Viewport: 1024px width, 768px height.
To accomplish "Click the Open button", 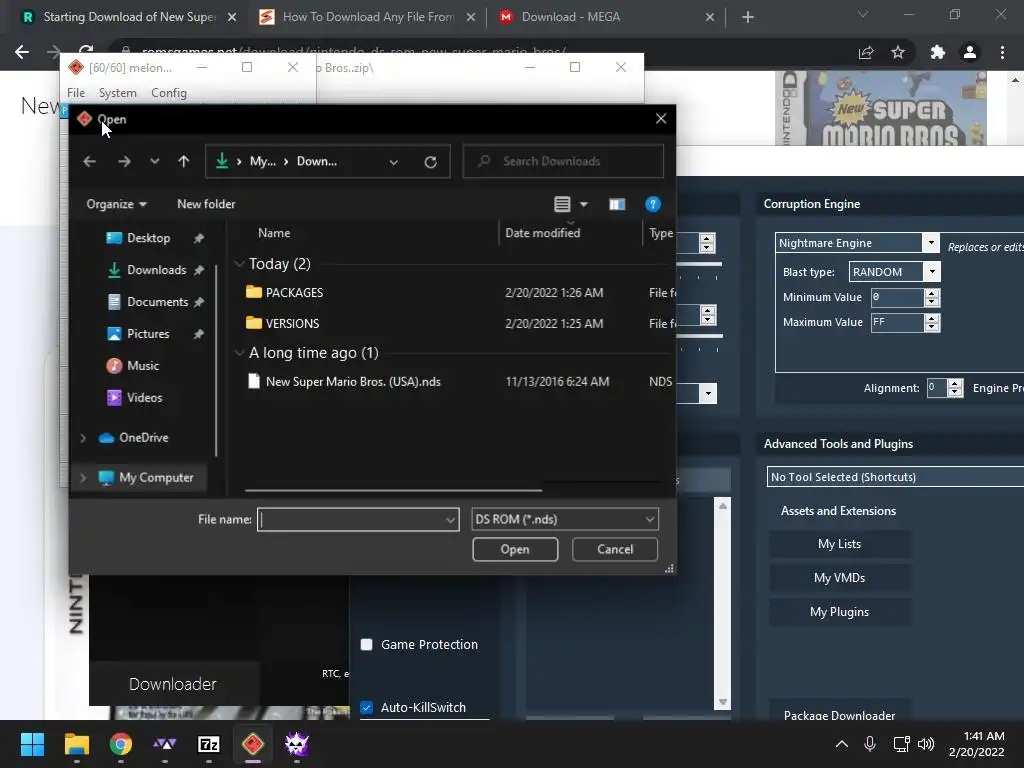I will [515, 549].
